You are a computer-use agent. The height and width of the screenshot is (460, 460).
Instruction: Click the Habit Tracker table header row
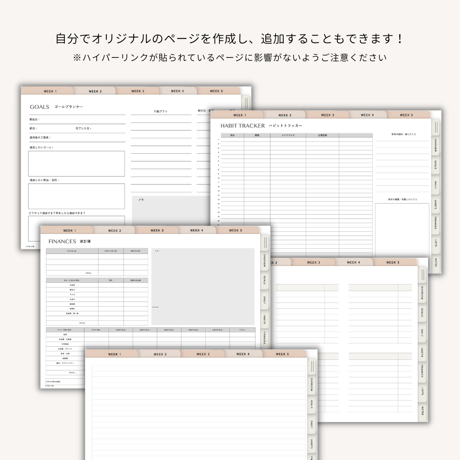pyautogui.click(x=297, y=135)
